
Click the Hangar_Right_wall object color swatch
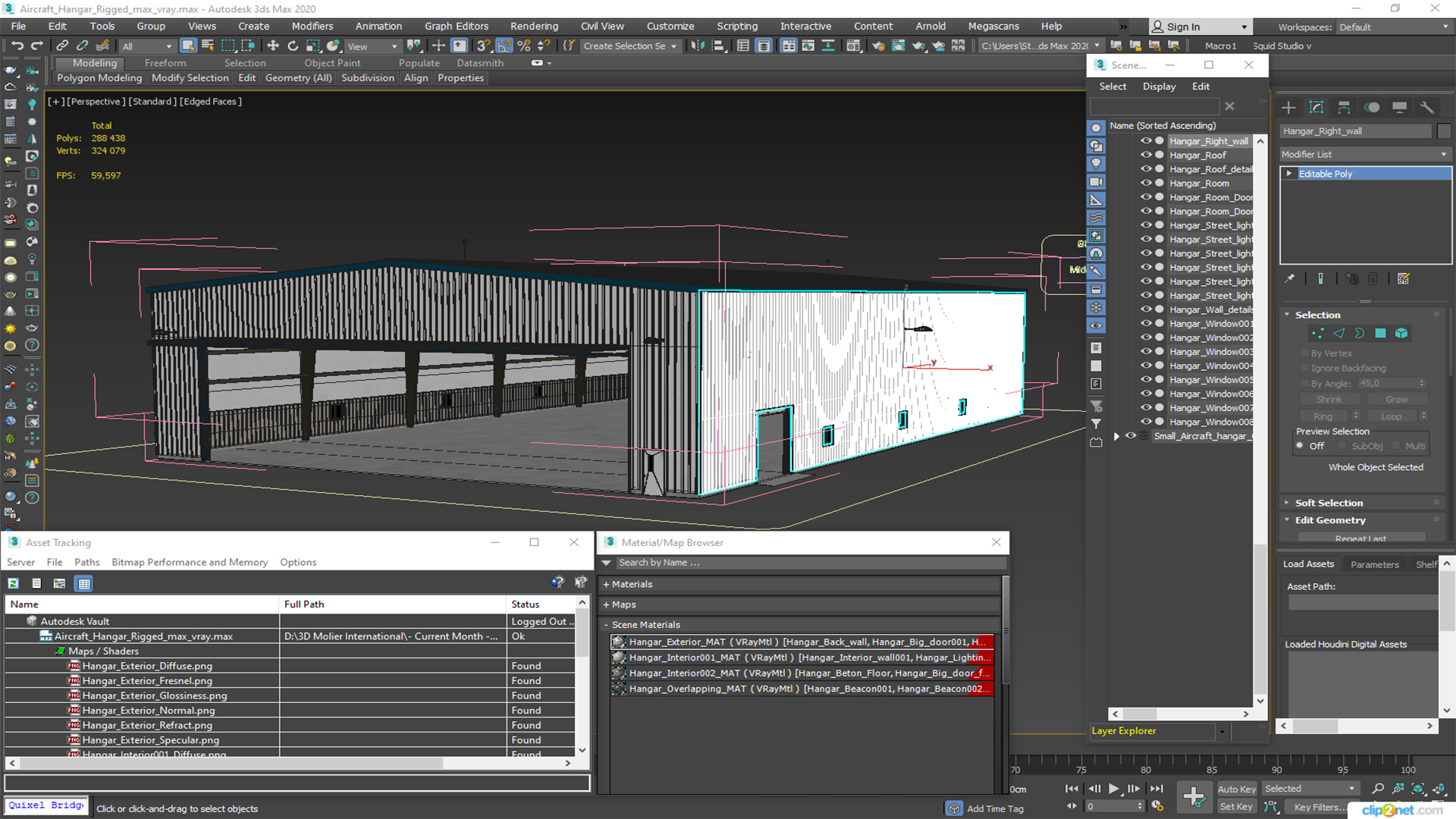(x=1444, y=131)
